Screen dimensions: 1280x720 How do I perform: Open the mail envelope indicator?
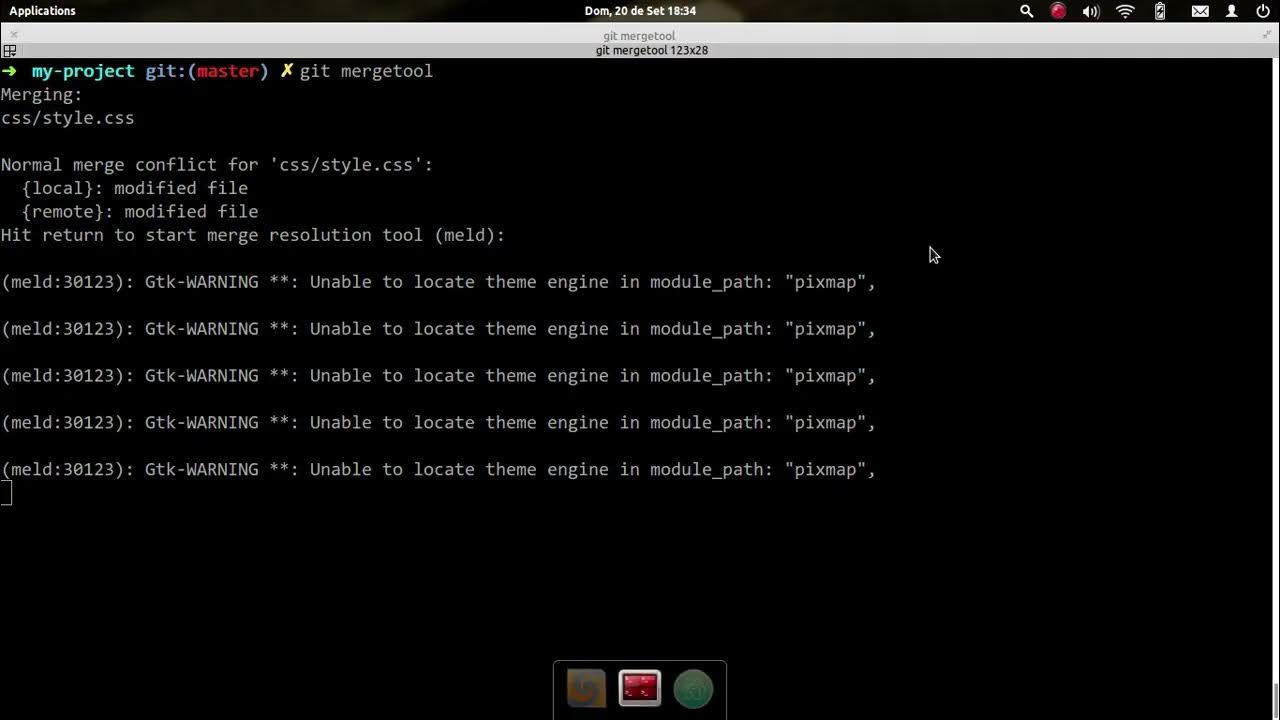coord(1200,11)
